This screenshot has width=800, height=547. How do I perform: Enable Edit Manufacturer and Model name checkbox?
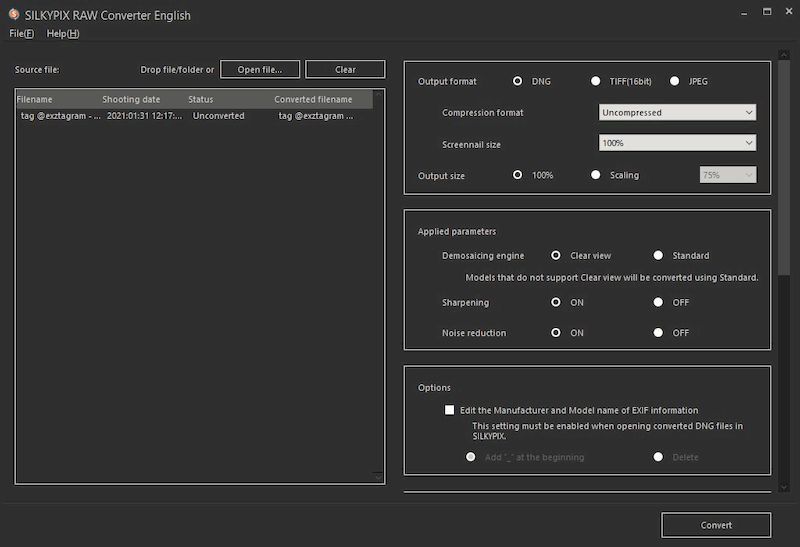pos(450,410)
